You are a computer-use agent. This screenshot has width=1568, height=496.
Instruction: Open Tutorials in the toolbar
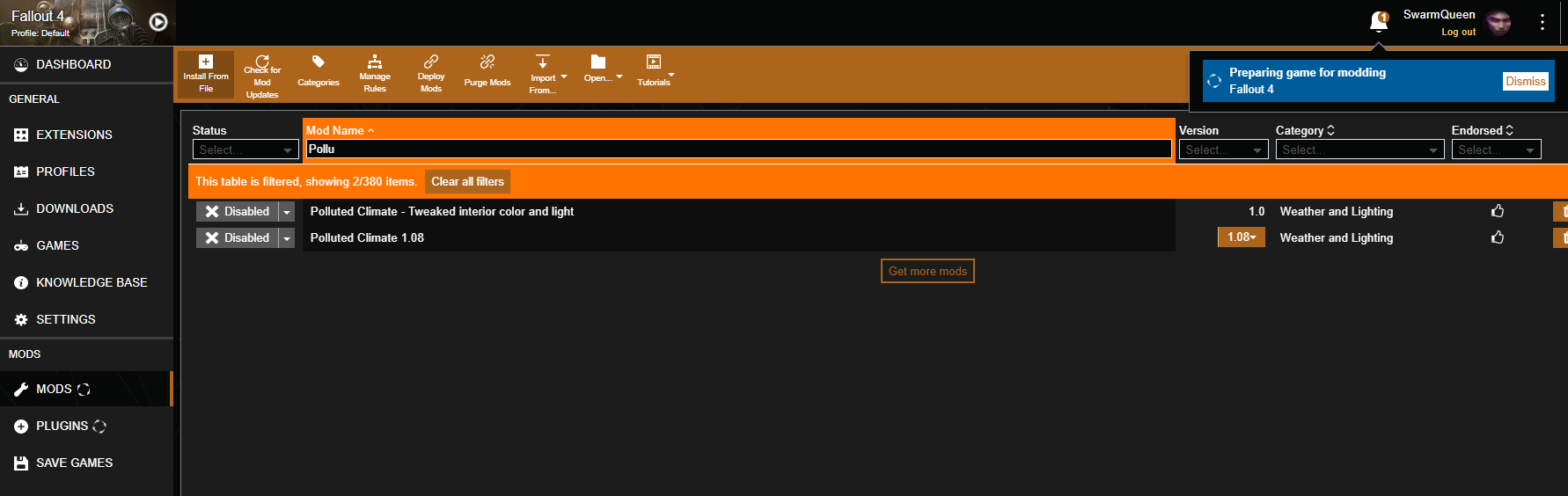pyautogui.click(x=654, y=70)
